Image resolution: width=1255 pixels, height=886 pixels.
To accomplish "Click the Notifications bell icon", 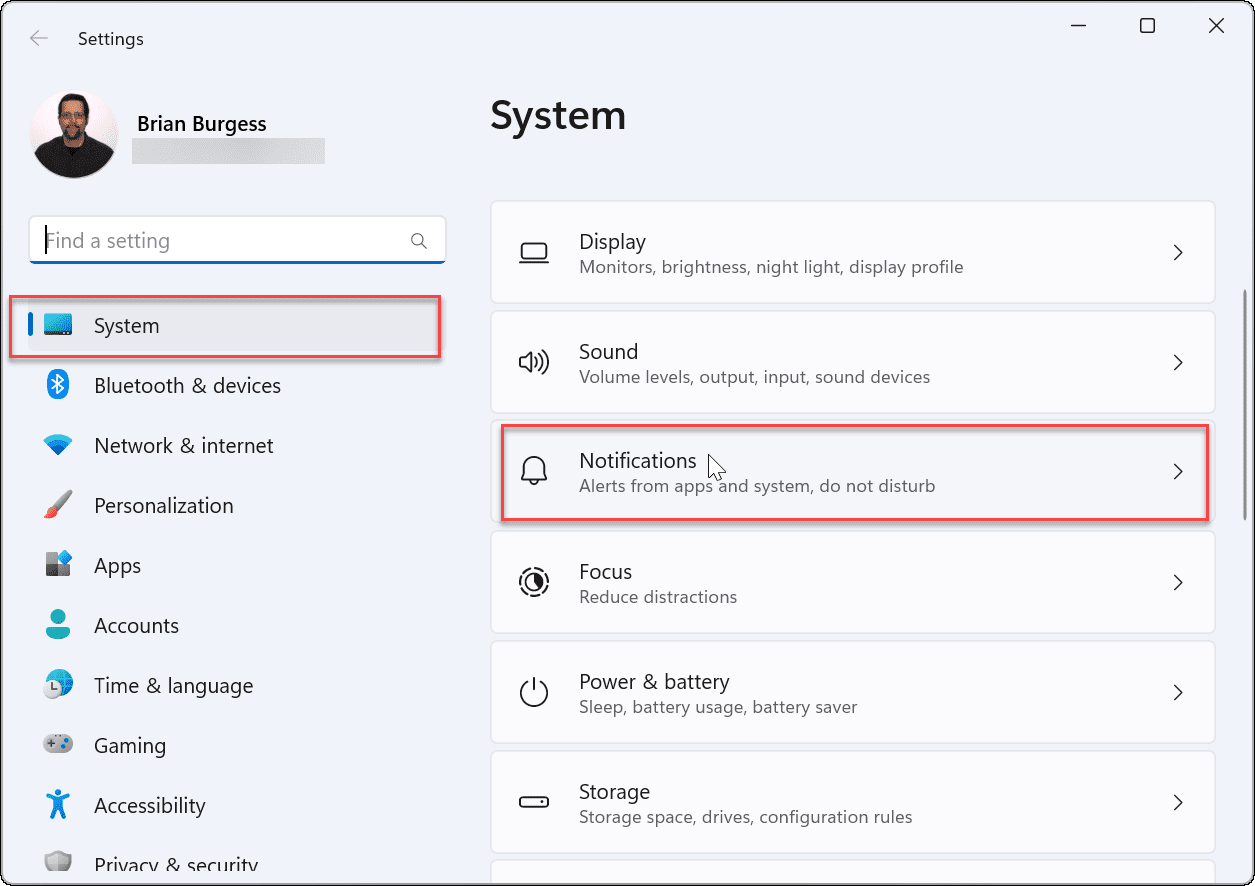I will (x=534, y=471).
